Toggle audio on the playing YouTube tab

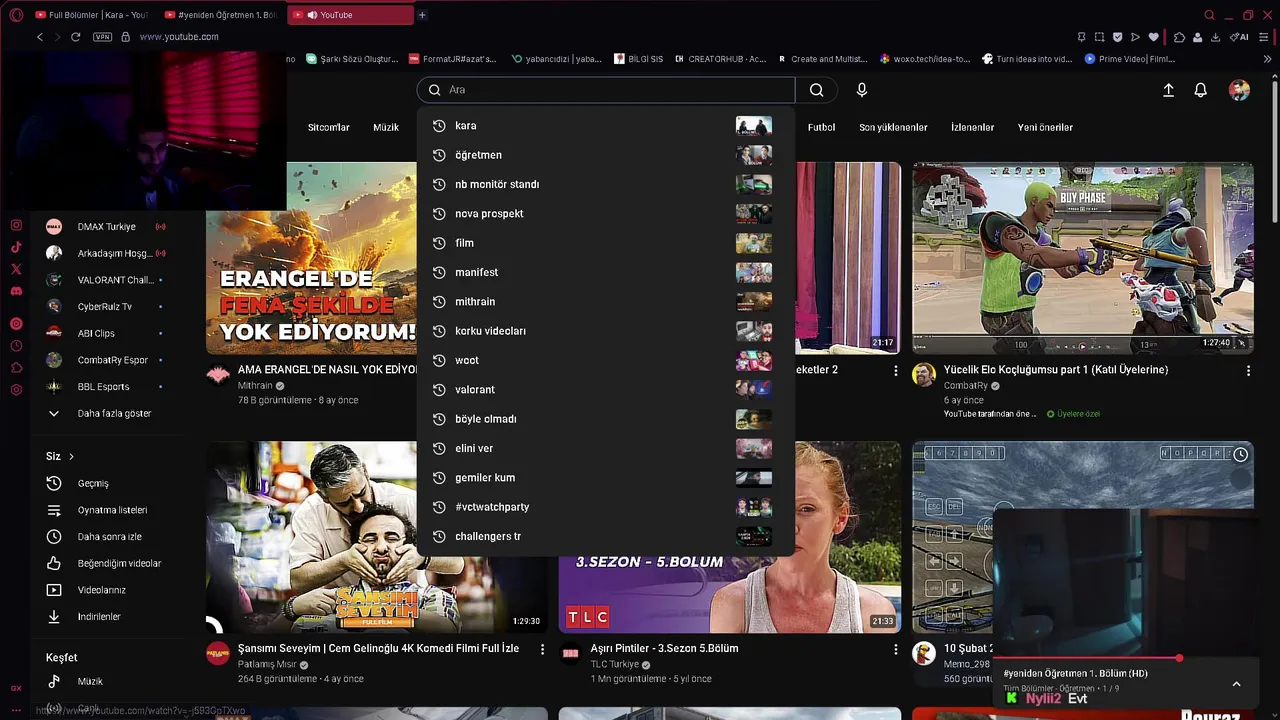312,15
